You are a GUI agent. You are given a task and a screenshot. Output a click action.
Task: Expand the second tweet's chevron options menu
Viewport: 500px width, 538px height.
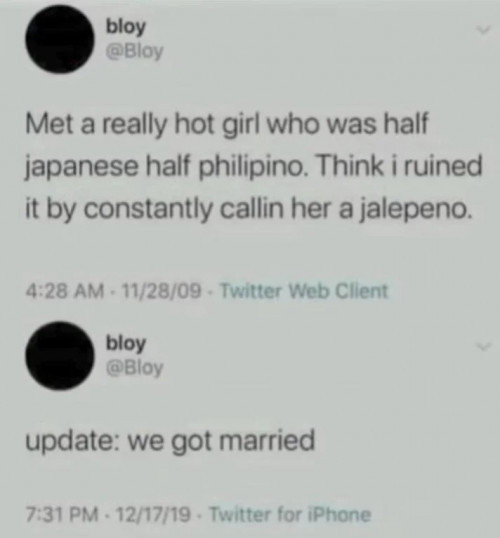click(484, 347)
